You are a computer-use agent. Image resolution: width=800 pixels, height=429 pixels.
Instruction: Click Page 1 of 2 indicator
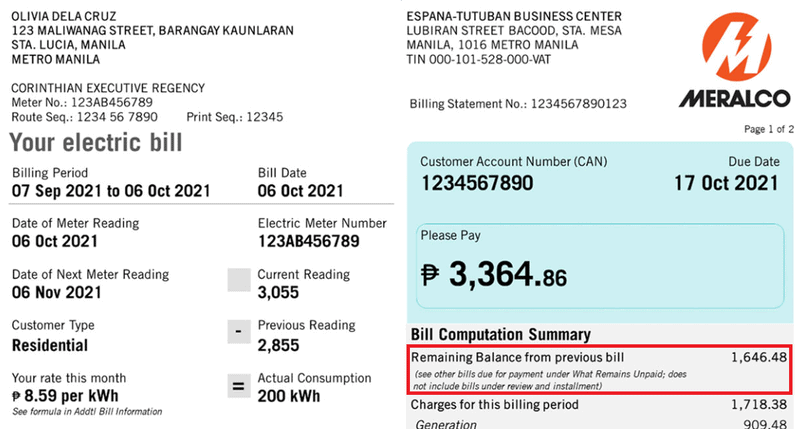pyautogui.click(x=769, y=129)
